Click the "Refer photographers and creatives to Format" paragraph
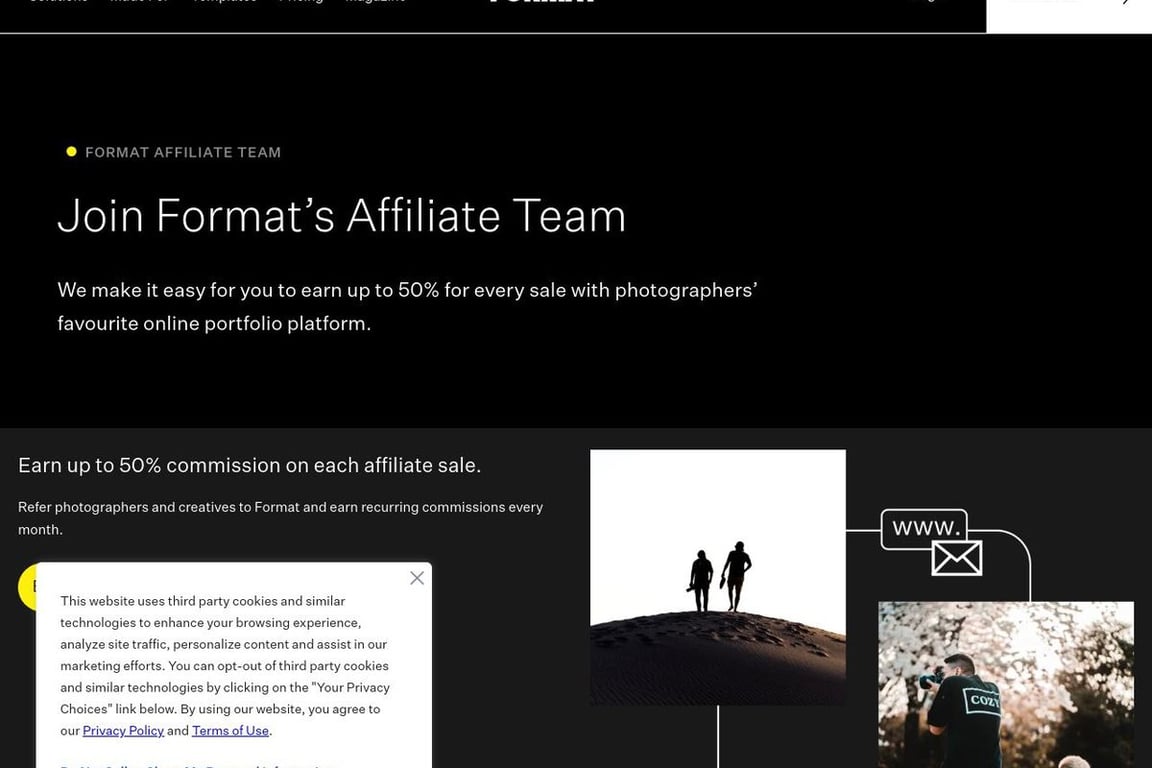Viewport: 1152px width, 768px height. tap(281, 518)
